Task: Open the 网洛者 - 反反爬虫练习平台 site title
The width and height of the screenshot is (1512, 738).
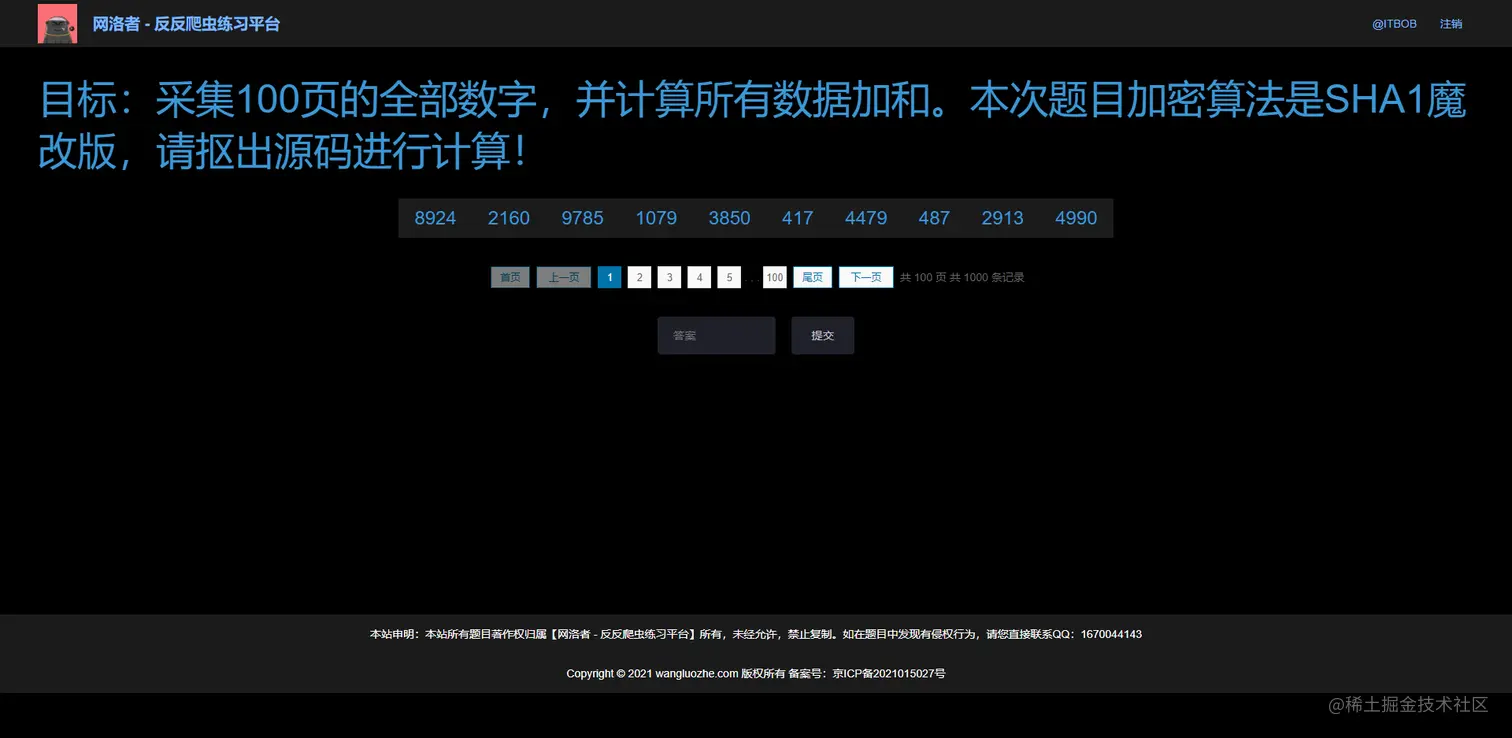Action: click(x=186, y=24)
